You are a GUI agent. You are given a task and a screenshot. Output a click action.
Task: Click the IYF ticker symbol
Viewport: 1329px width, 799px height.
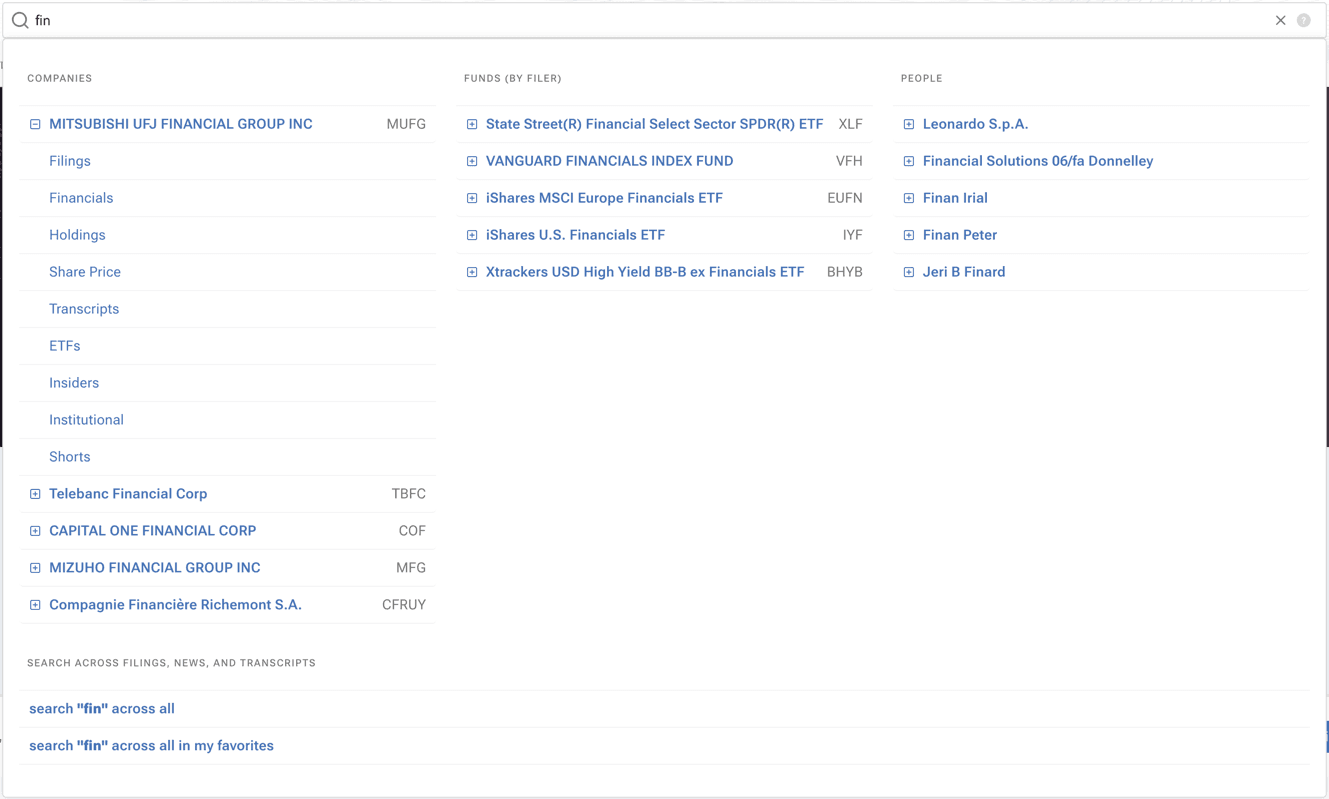(x=852, y=235)
